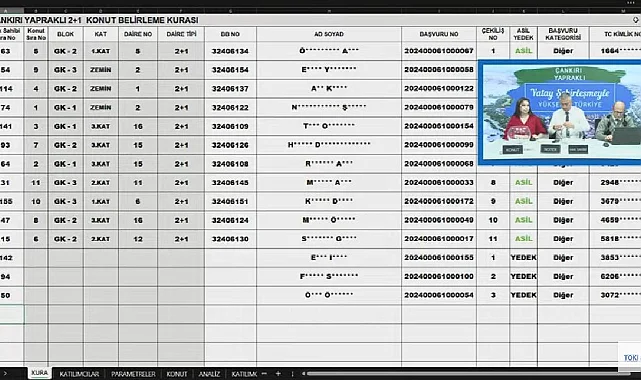Click the circle icon at title row's right end
Viewport: 641px width, 380px height.
pyautogui.click(x=636, y=20)
